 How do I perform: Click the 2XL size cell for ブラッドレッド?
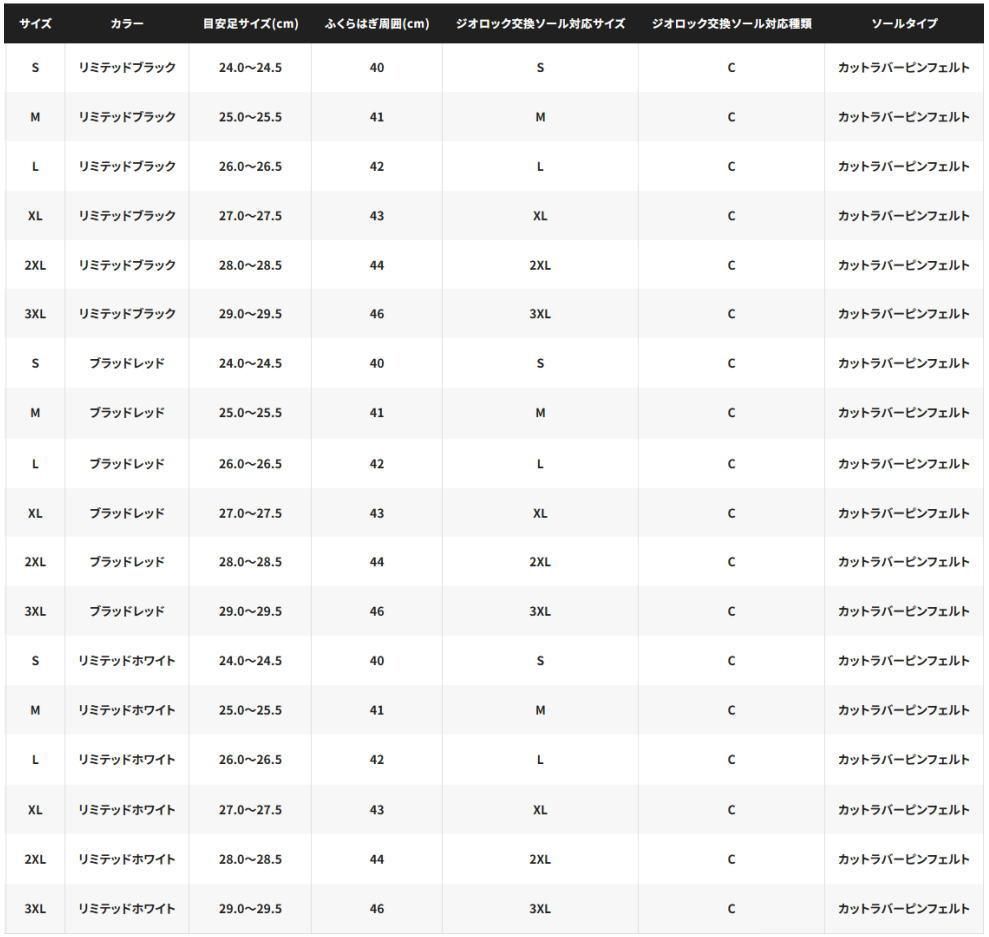point(35,562)
